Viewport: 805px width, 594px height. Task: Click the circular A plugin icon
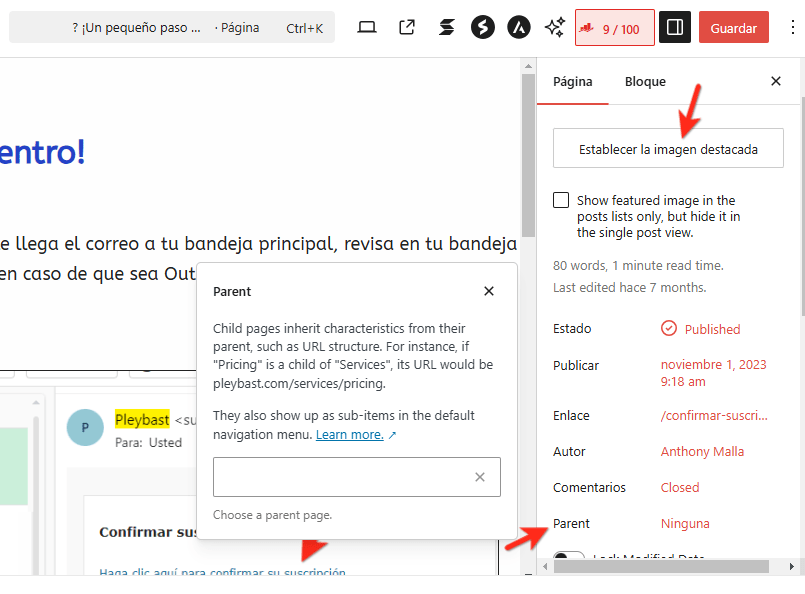click(x=518, y=27)
